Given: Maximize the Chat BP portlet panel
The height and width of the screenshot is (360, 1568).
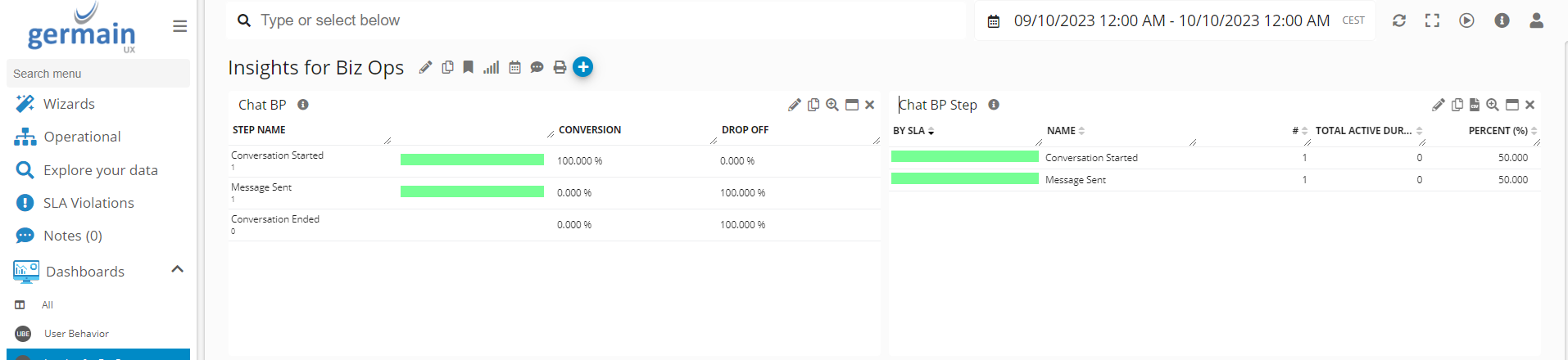Looking at the screenshot, I should [852, 105].
